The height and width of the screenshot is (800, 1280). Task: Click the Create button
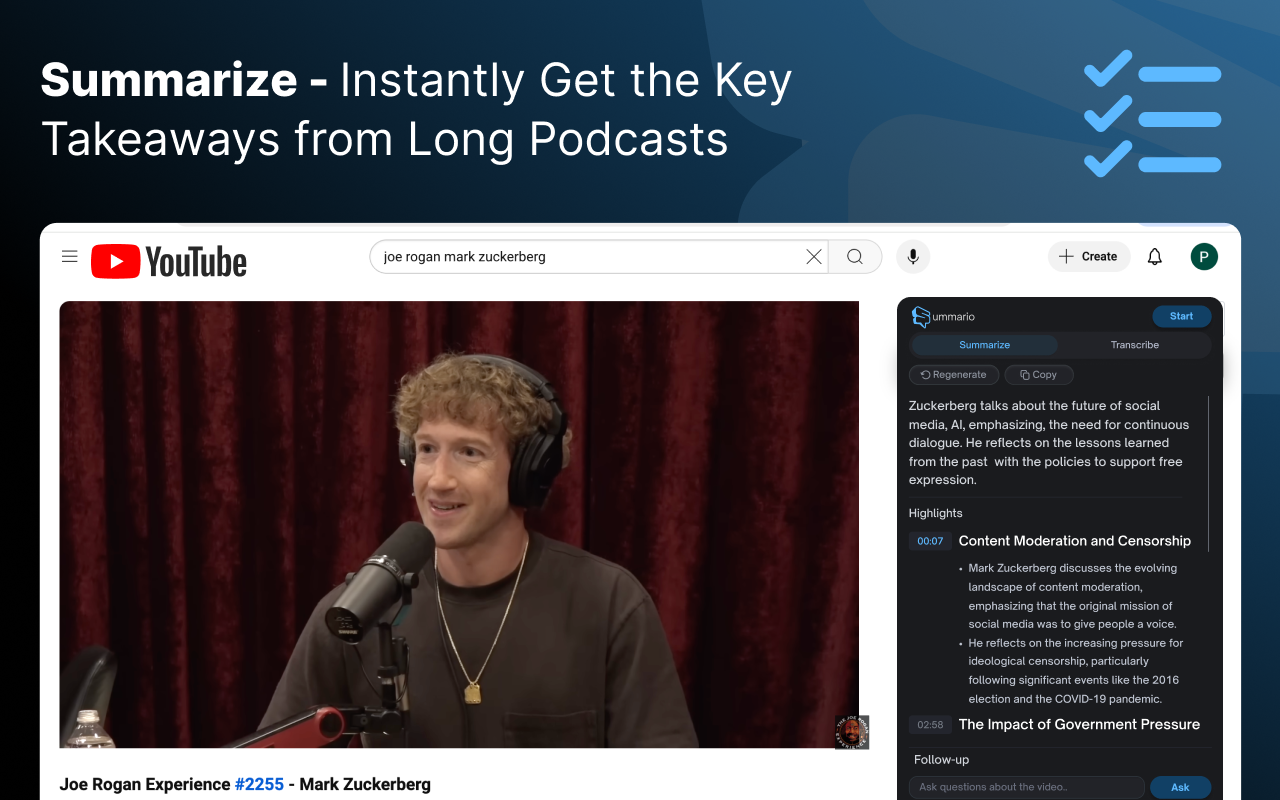1089,257
